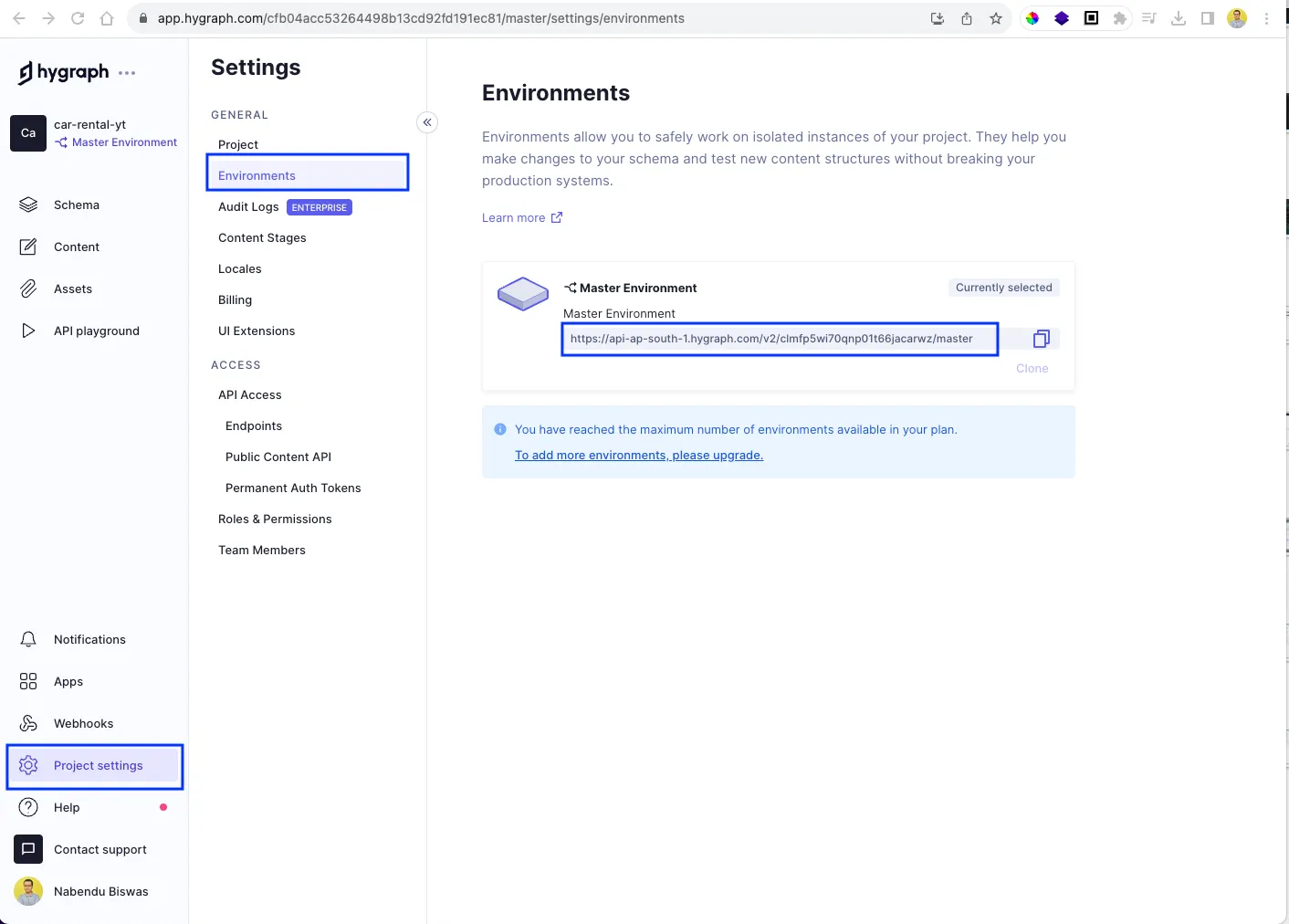Screen dimensions: 1289x924
Task: Click the Ca project avatar tile
Action: 28,133
